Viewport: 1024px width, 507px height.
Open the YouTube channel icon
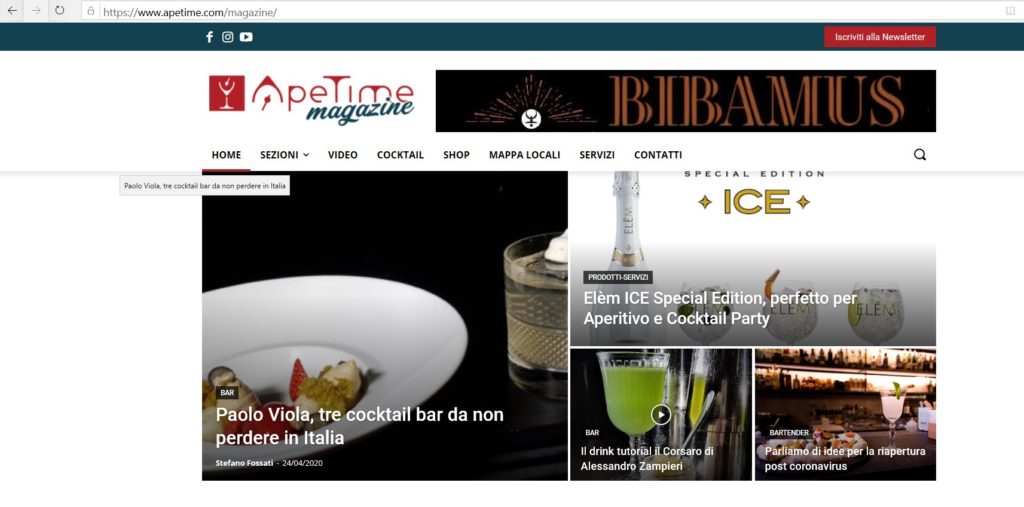click(246, 37)
